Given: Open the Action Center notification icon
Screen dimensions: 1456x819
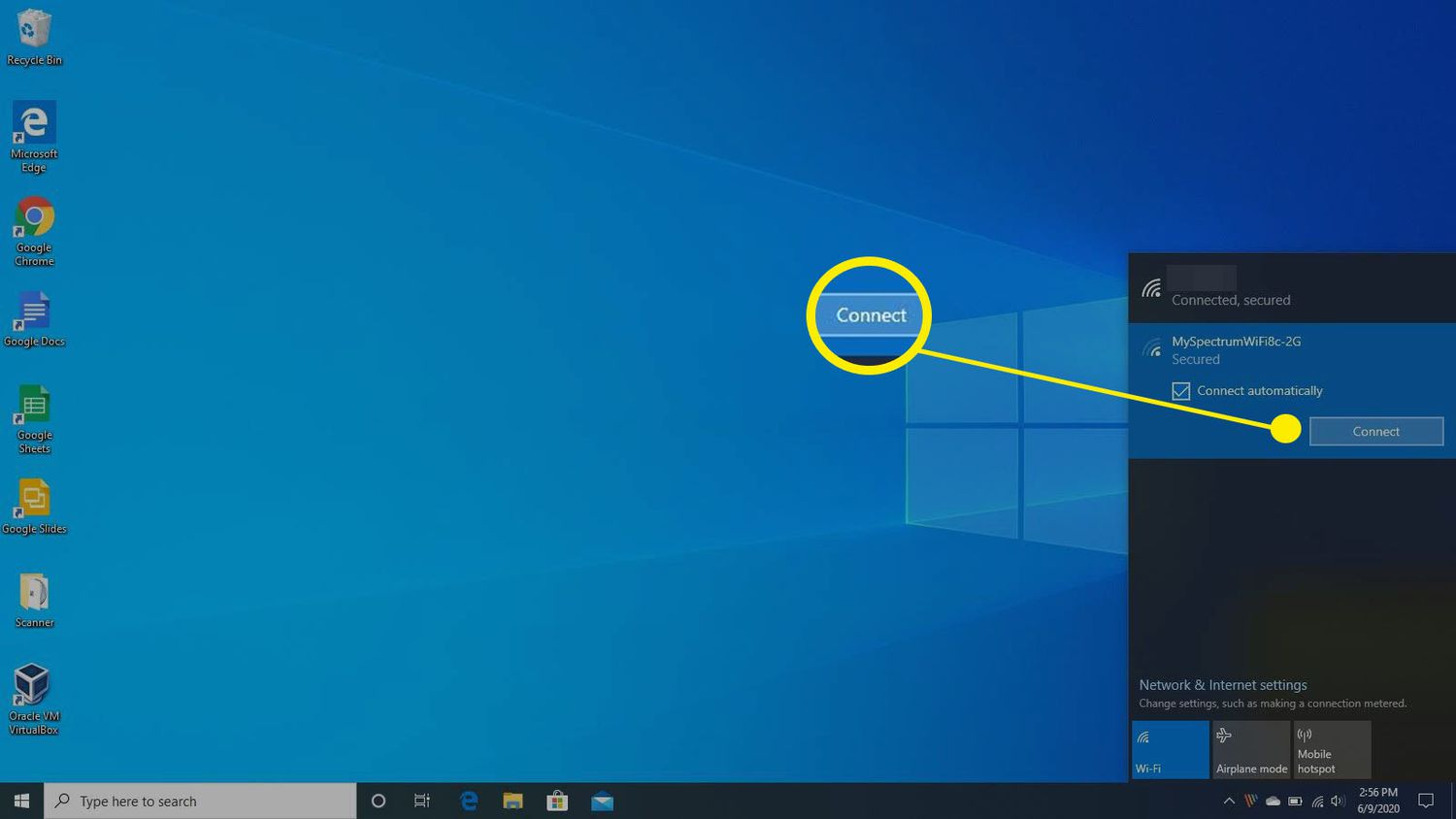Looking at the screenshot, I should click(1426, 802).
